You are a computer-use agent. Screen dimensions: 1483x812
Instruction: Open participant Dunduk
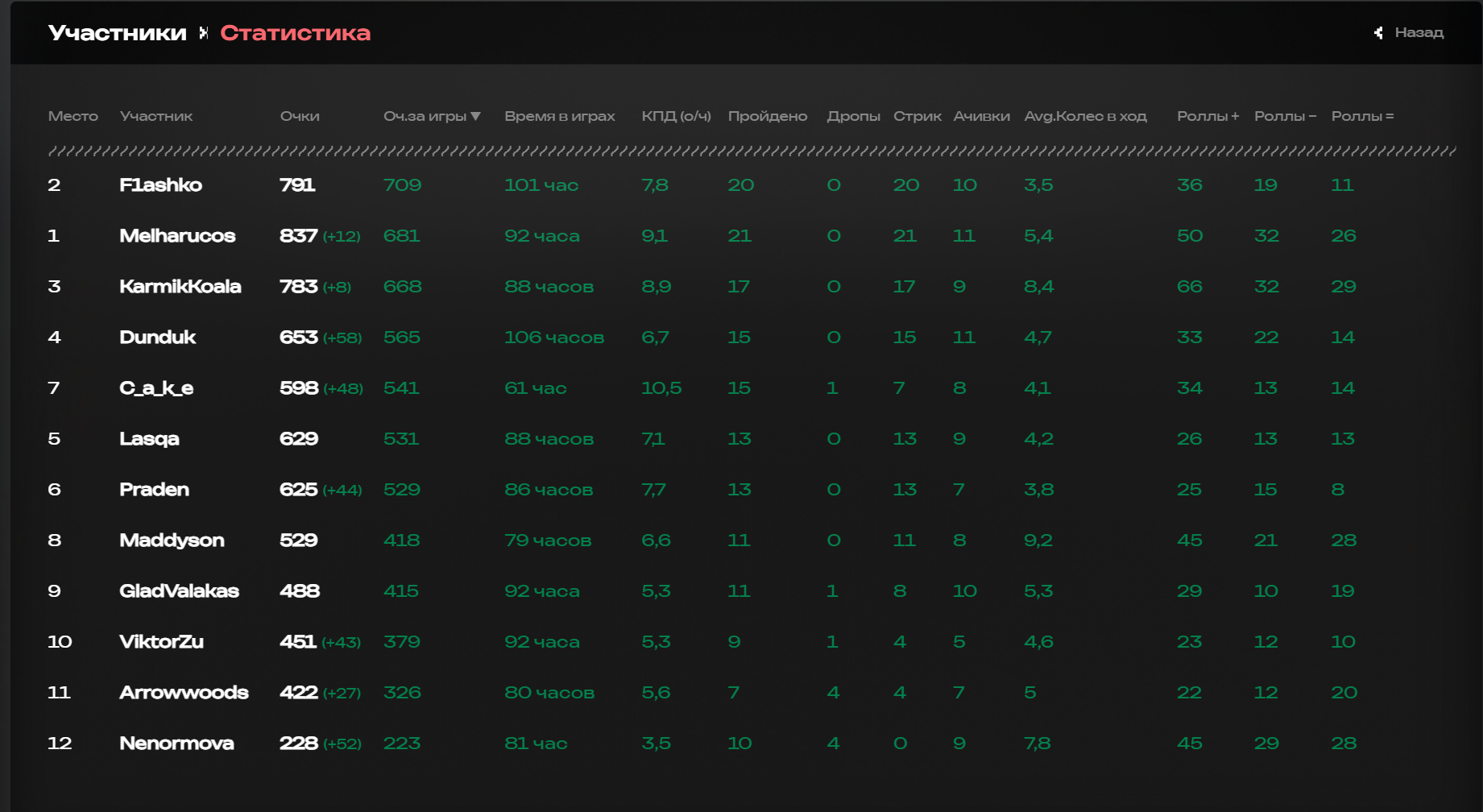pyautogui.click(x=158, y=338)
